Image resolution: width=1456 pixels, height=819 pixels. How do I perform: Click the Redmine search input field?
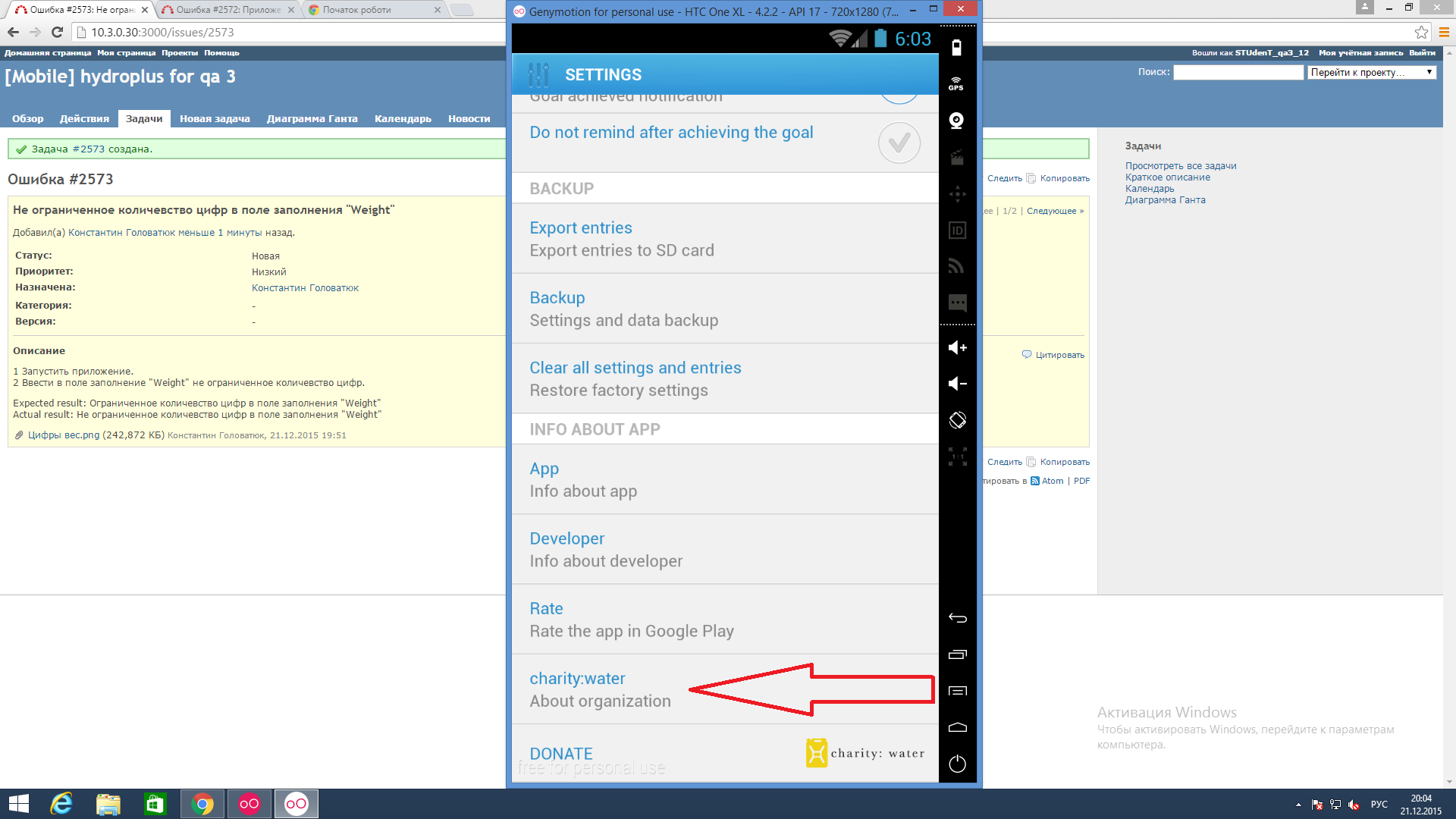tap(1238, 73)
